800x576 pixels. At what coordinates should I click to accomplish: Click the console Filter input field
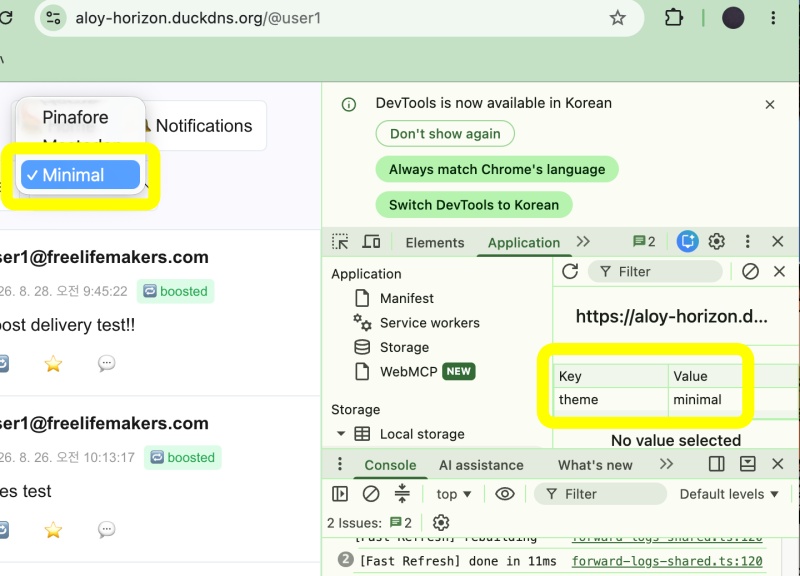coord(601,494)
